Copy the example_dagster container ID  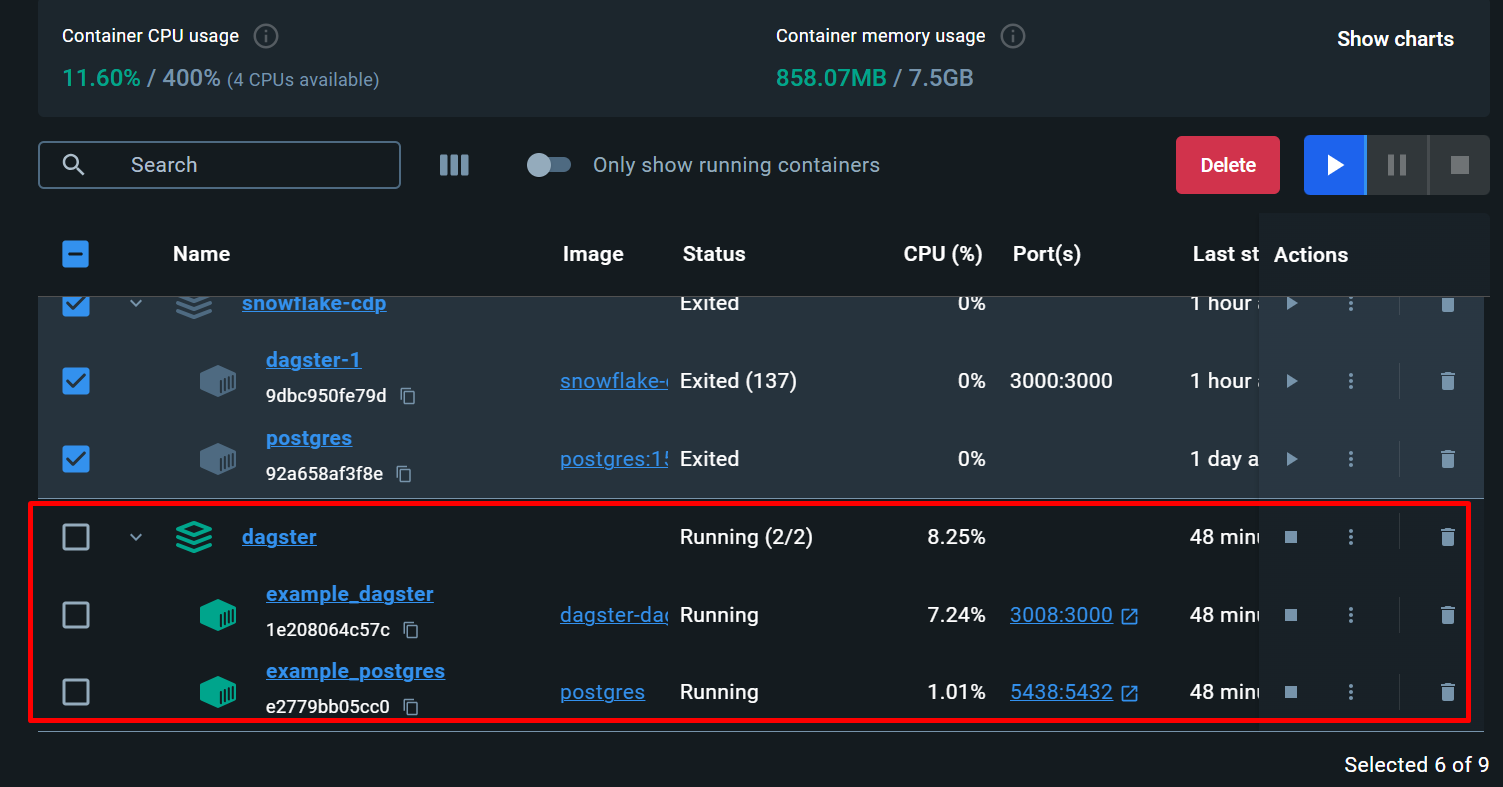411,630
